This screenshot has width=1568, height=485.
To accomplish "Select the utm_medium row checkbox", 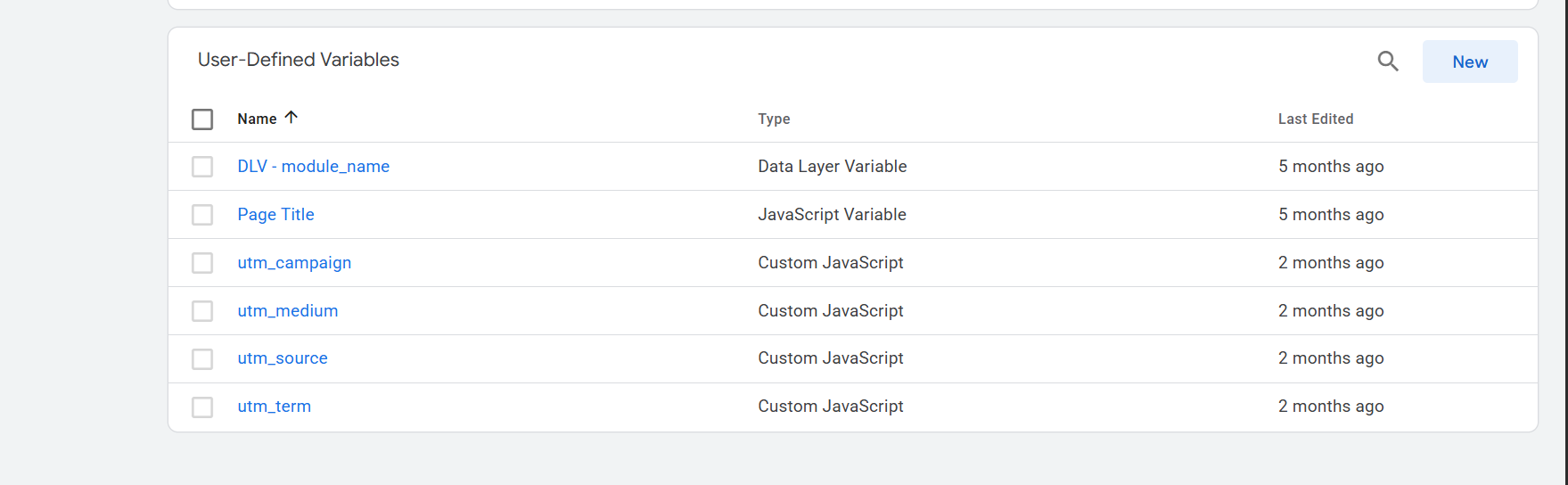I will 202,311.
